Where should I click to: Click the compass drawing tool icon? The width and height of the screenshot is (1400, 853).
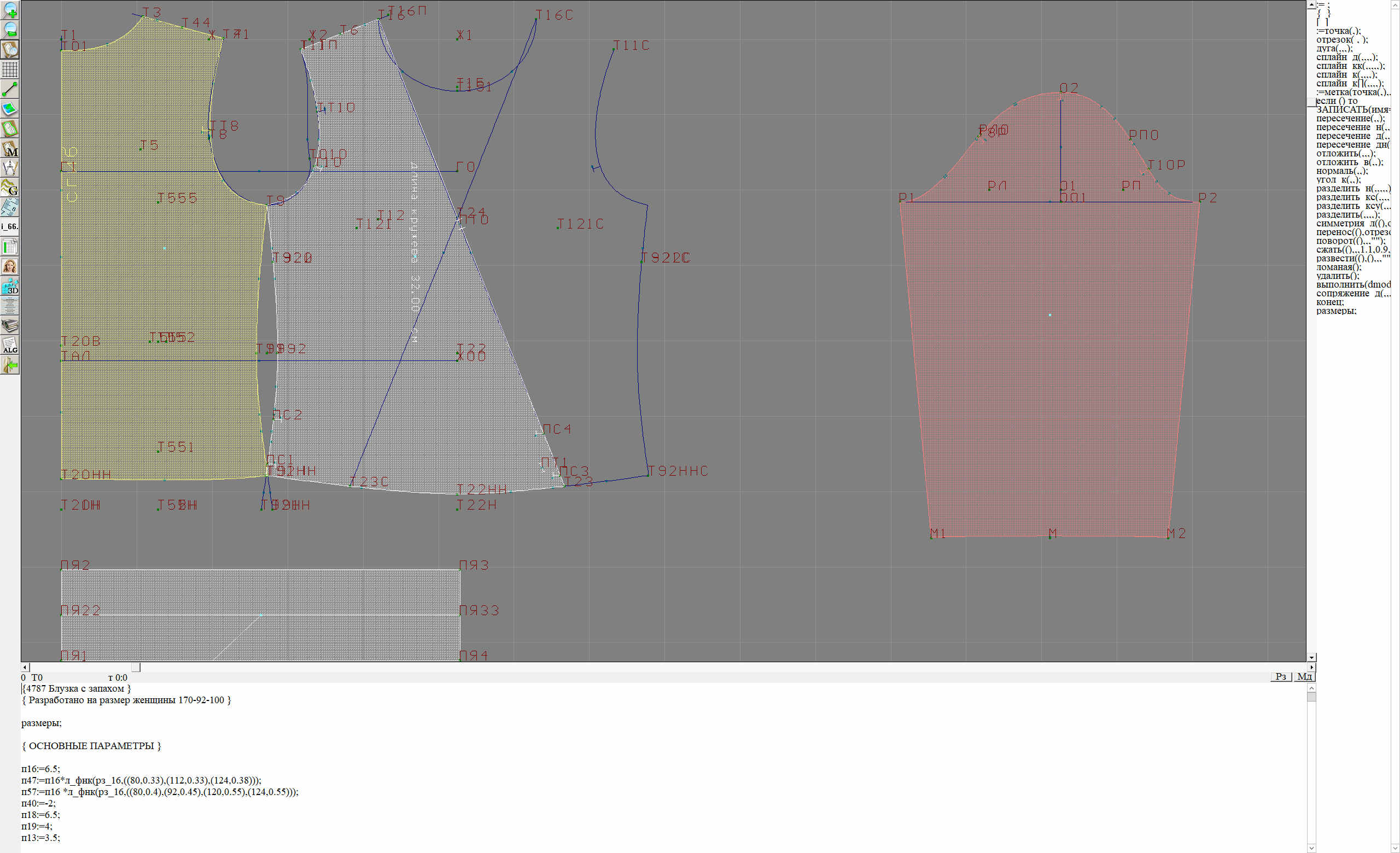point(10,168)
